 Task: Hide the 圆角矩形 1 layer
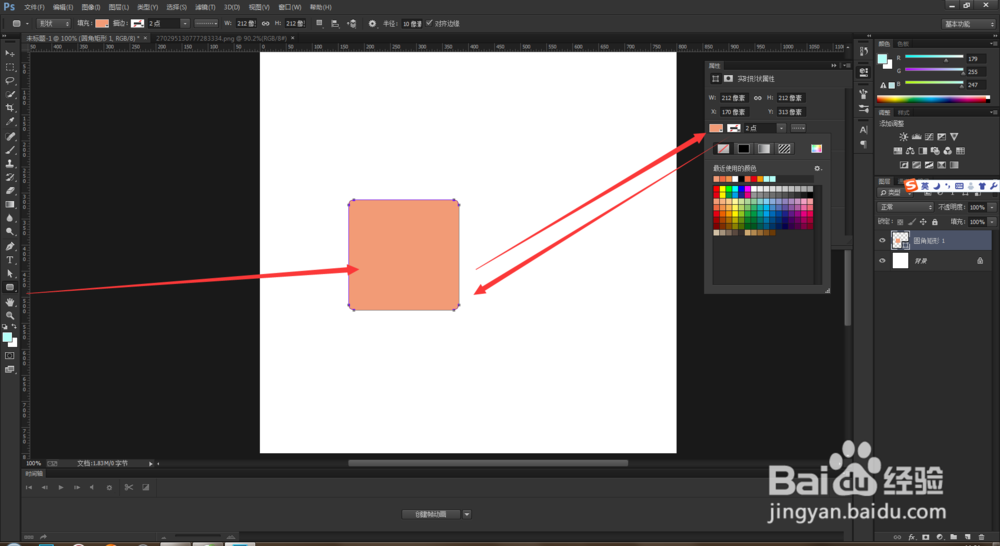click(882, 240)
